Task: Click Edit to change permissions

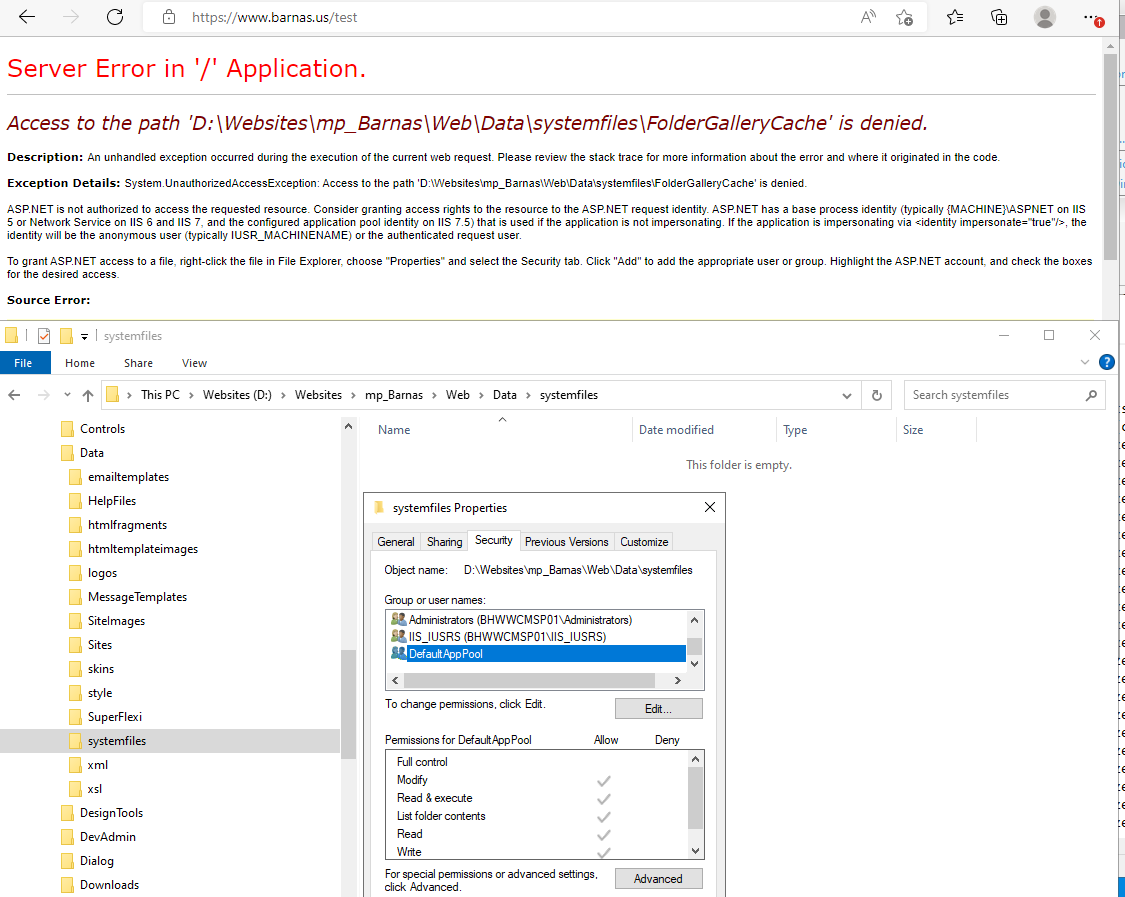Action: (x=659, y=708)
